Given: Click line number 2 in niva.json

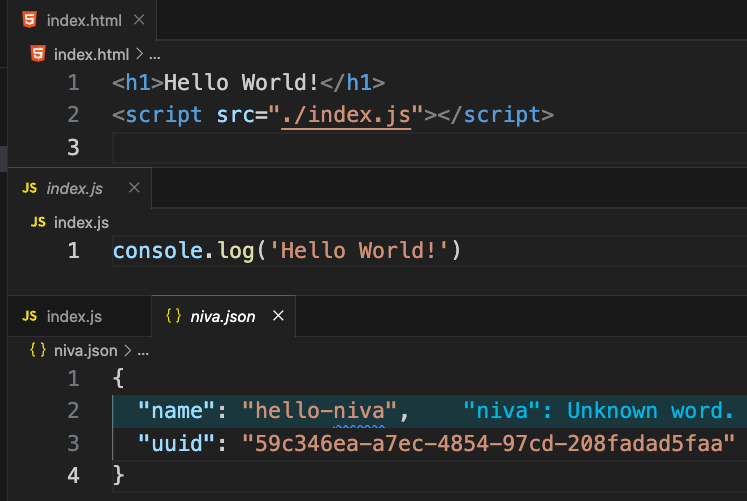Looking at the screenshot, I should coord(73,411).
